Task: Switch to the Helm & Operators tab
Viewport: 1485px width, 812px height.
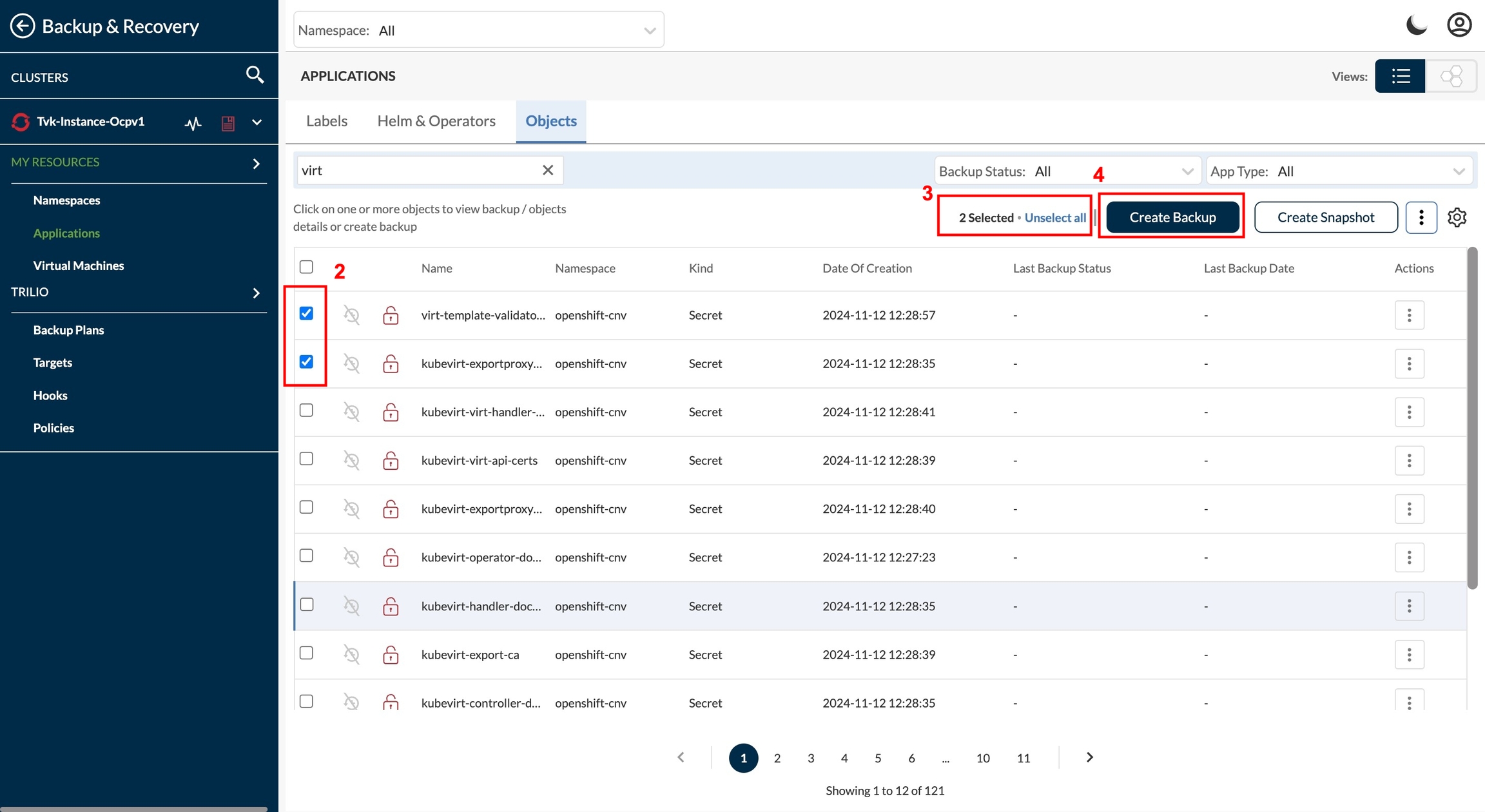Action: [436, 121]
